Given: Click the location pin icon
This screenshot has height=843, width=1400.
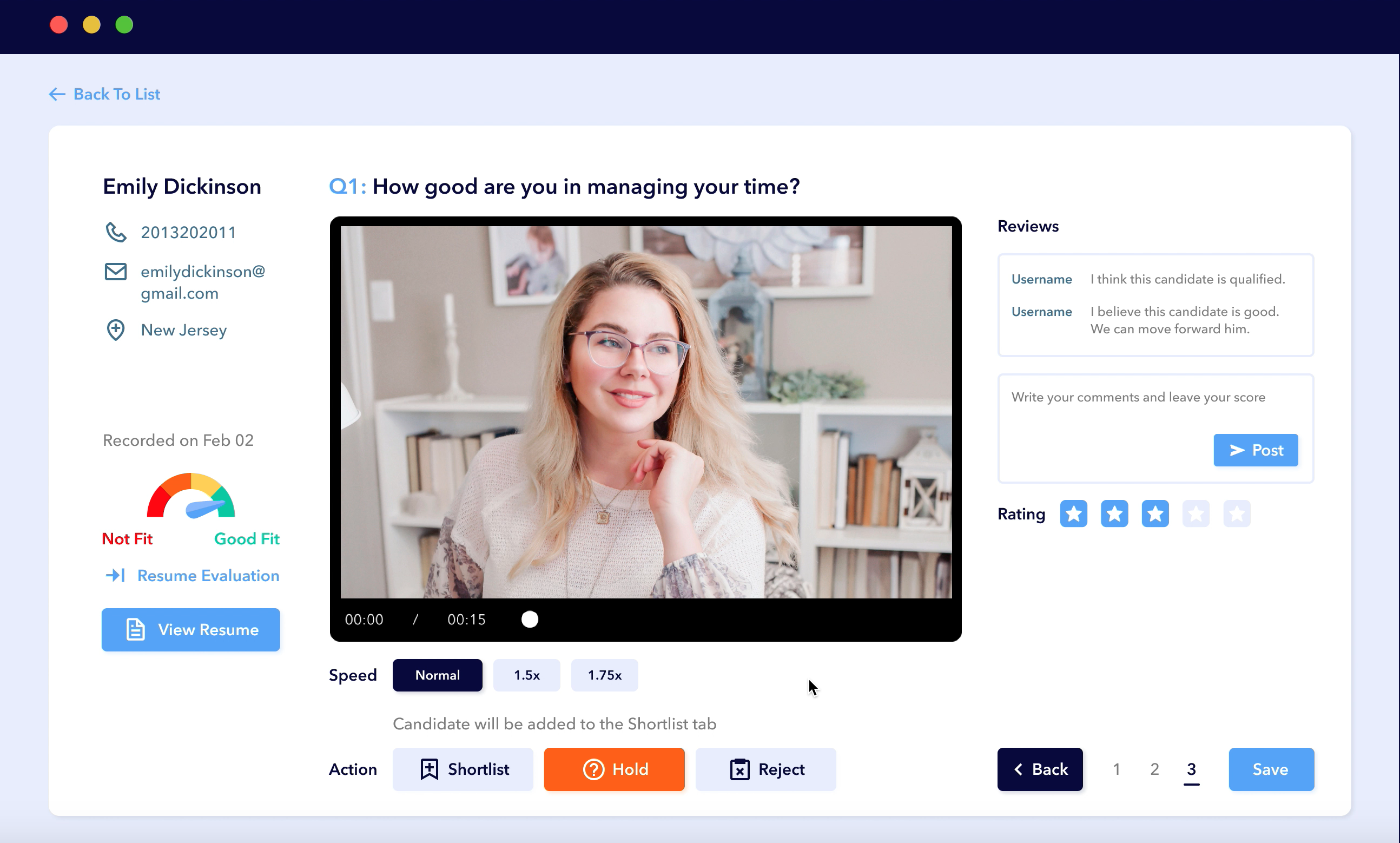Looking at the screenshot, I should coord(116,330).
